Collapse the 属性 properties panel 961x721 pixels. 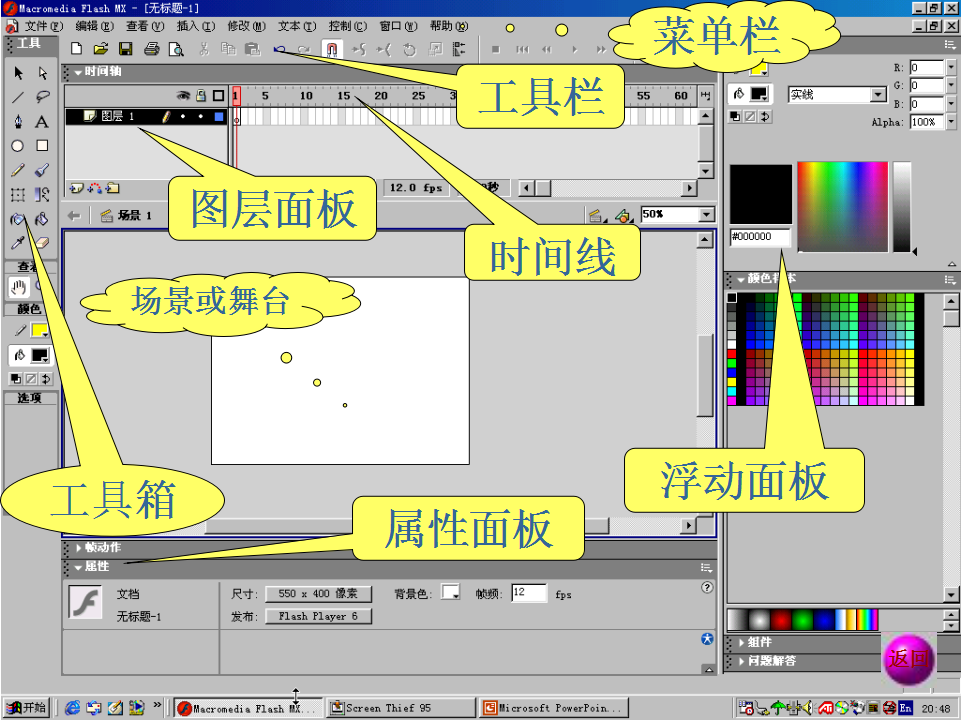tap(78, 567)
